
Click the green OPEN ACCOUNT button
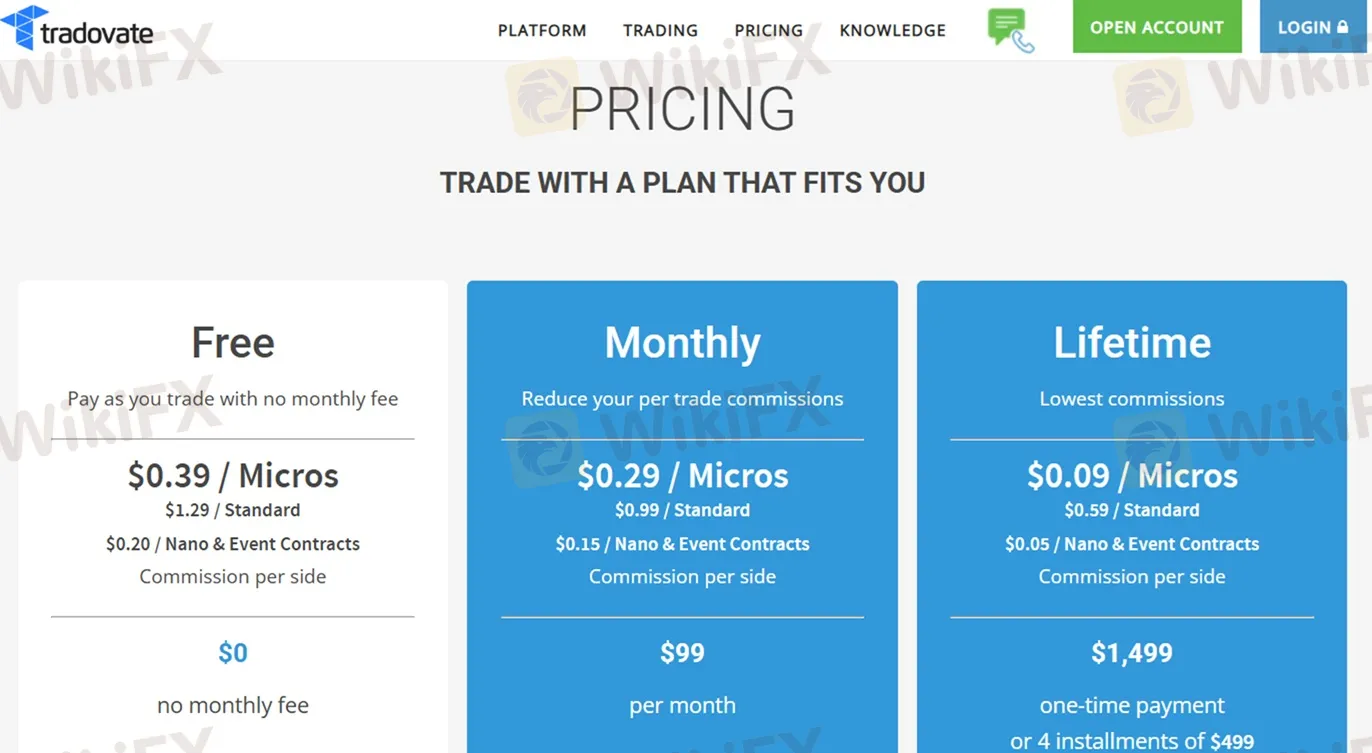click(1156, 27)
